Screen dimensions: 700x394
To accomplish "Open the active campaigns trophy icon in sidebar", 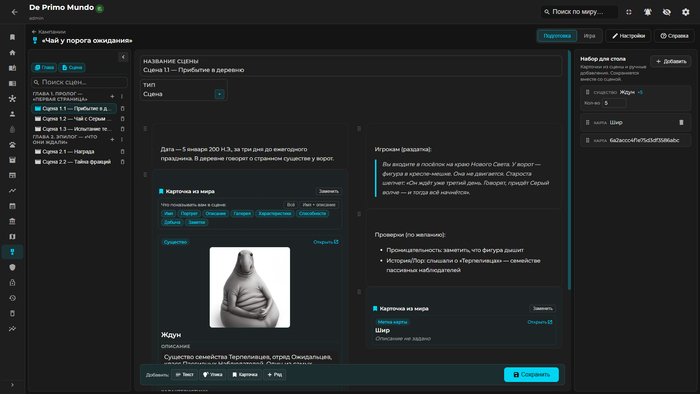I will (12, 252).
